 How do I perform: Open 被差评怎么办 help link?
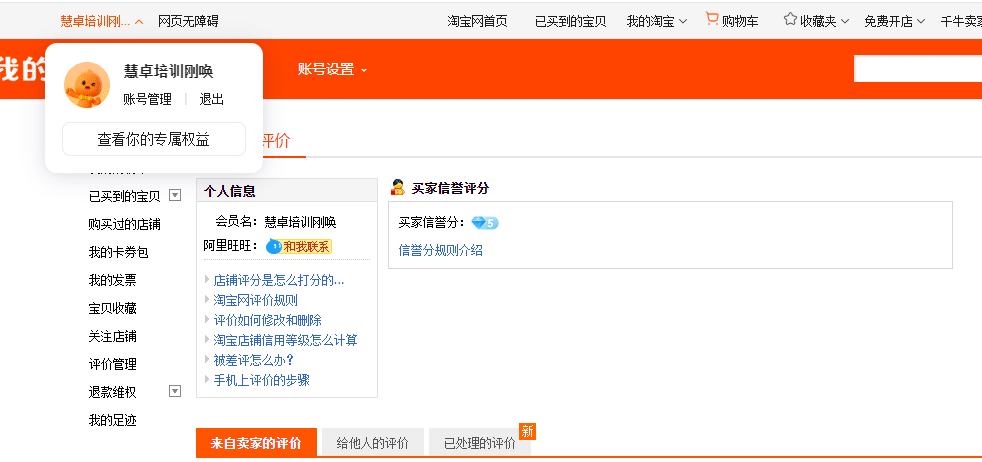point(254,360)
